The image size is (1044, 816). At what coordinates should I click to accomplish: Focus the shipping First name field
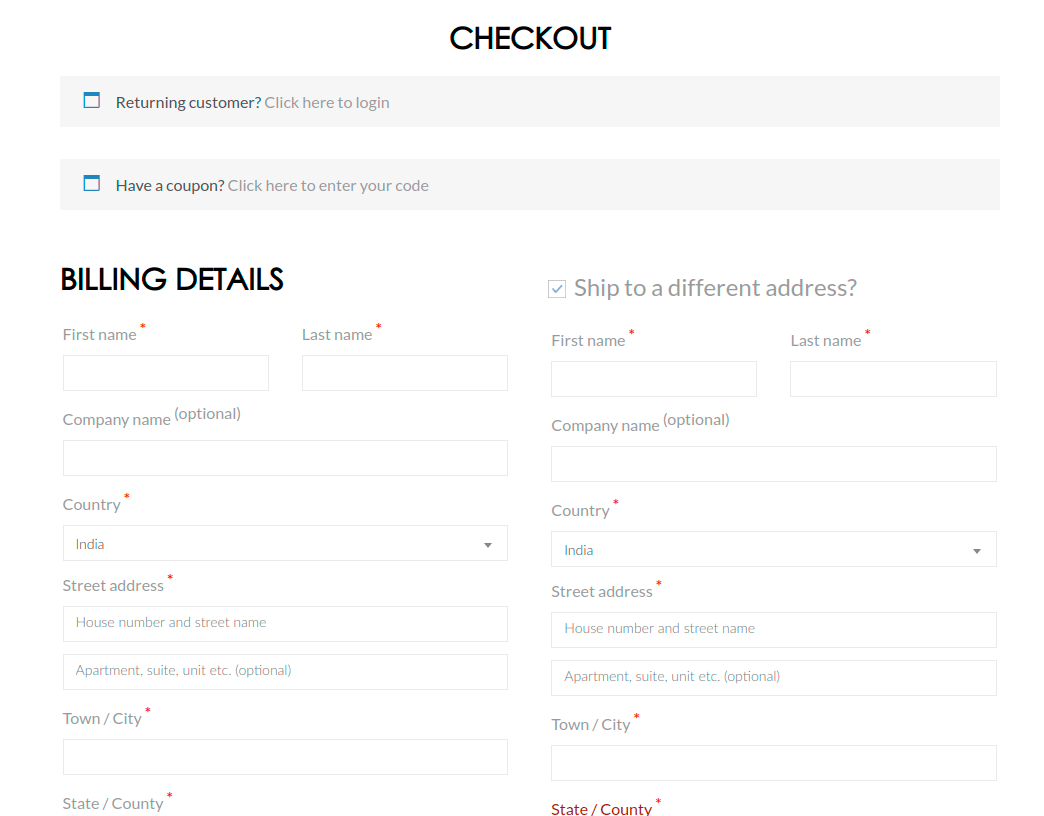coord(654,379)
